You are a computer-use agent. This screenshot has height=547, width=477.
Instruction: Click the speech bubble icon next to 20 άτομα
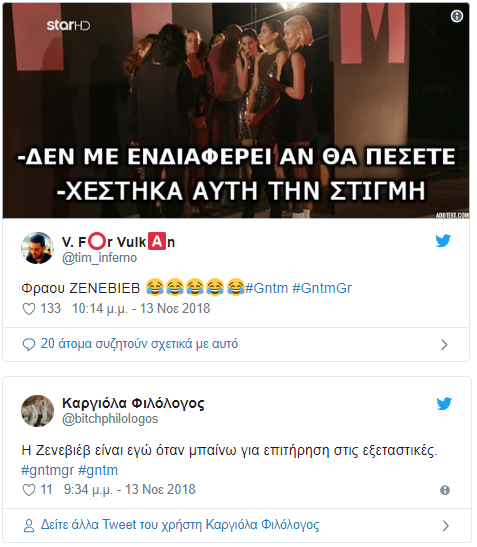pos(29,345)
